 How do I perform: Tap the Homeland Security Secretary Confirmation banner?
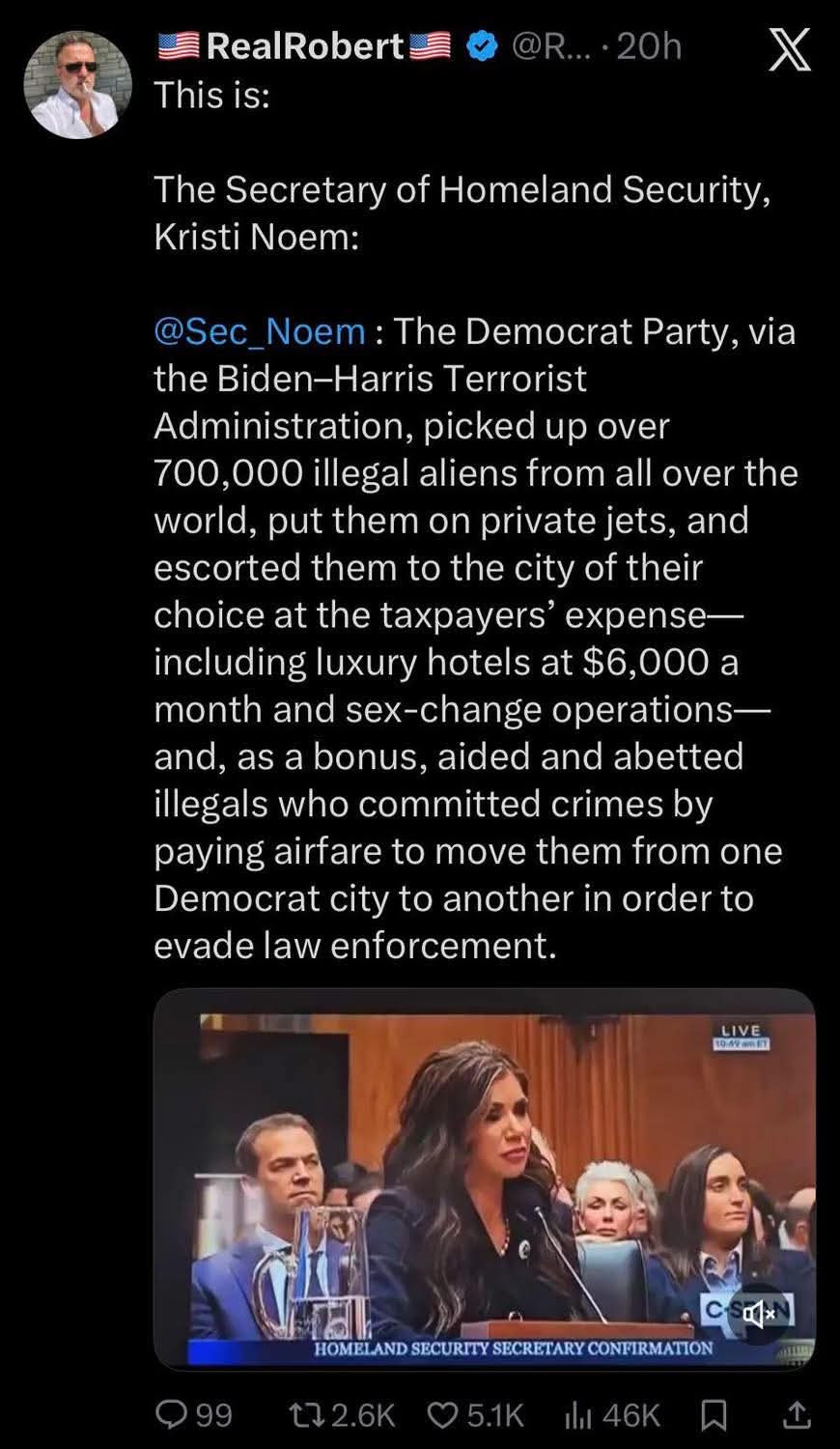coord(513,1348)
